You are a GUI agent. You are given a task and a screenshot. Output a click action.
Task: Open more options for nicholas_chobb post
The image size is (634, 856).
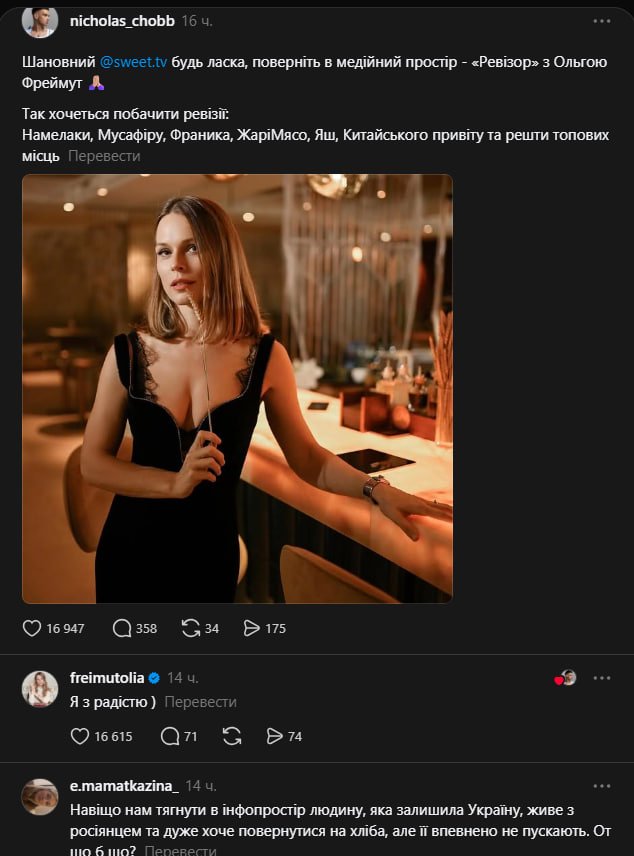click(601, 20)
